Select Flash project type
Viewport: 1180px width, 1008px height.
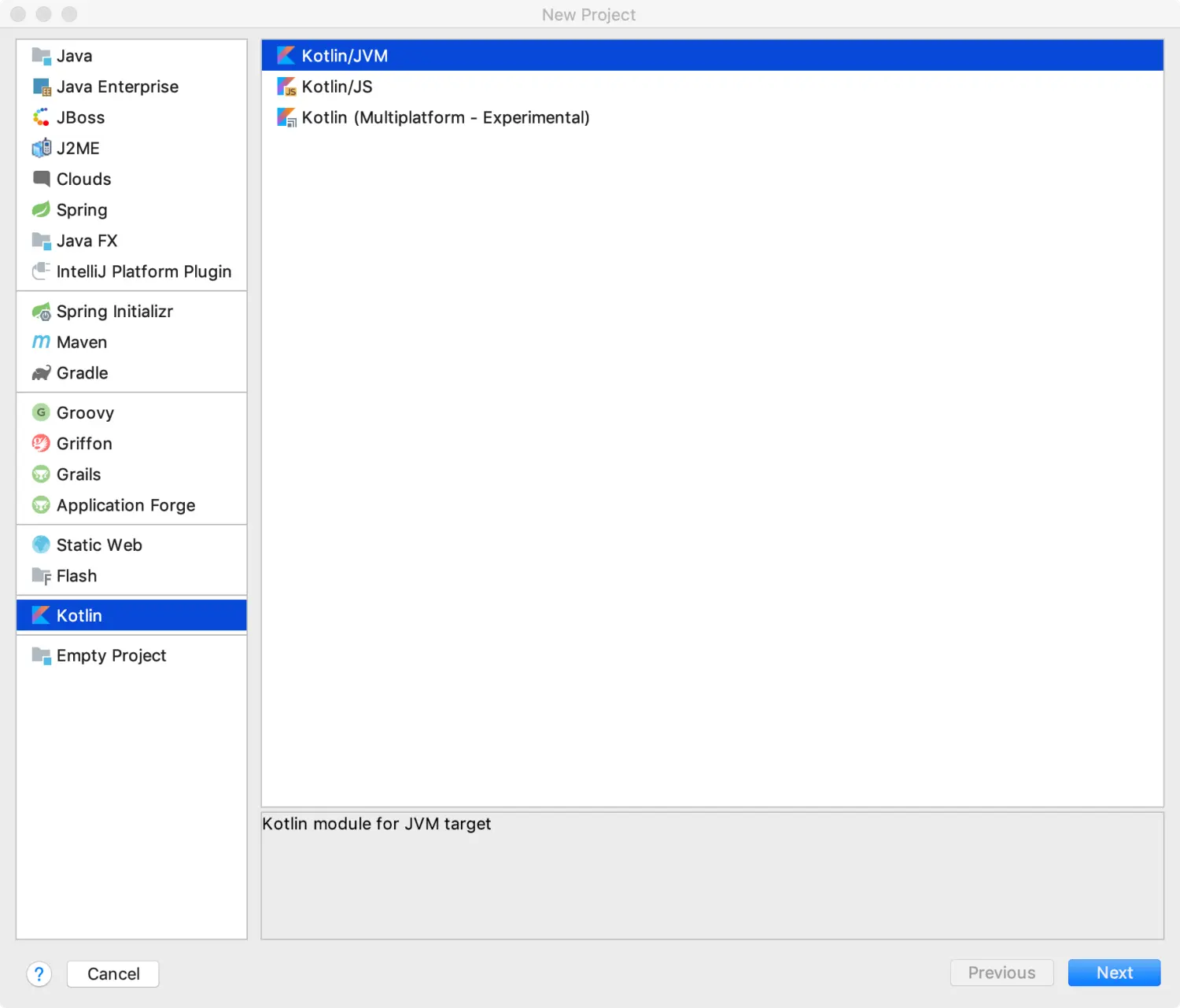(131, 576)
